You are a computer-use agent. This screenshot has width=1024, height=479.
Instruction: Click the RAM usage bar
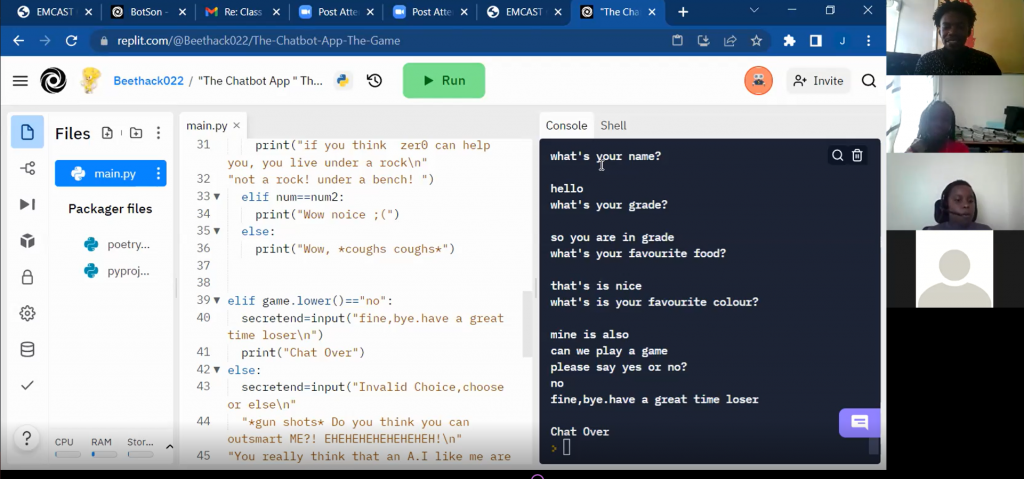coord(104,454)
